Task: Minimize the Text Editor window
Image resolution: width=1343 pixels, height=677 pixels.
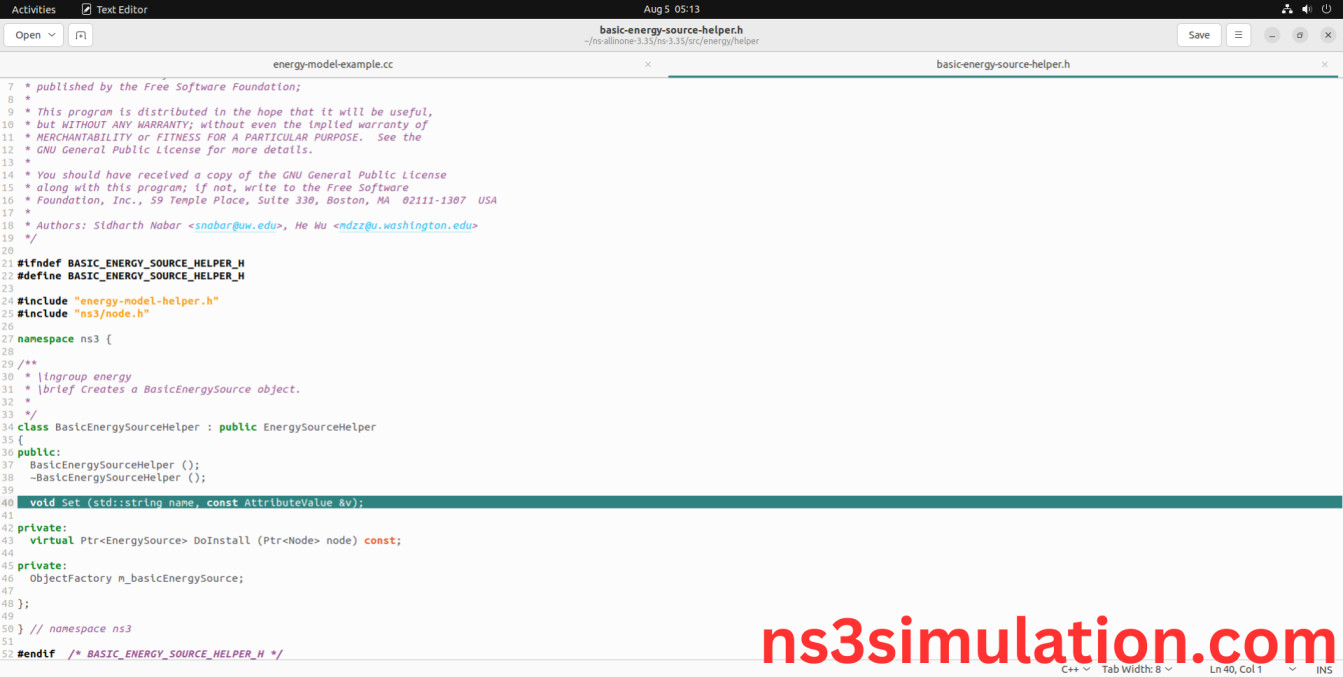Action: tap(1272, 35)
